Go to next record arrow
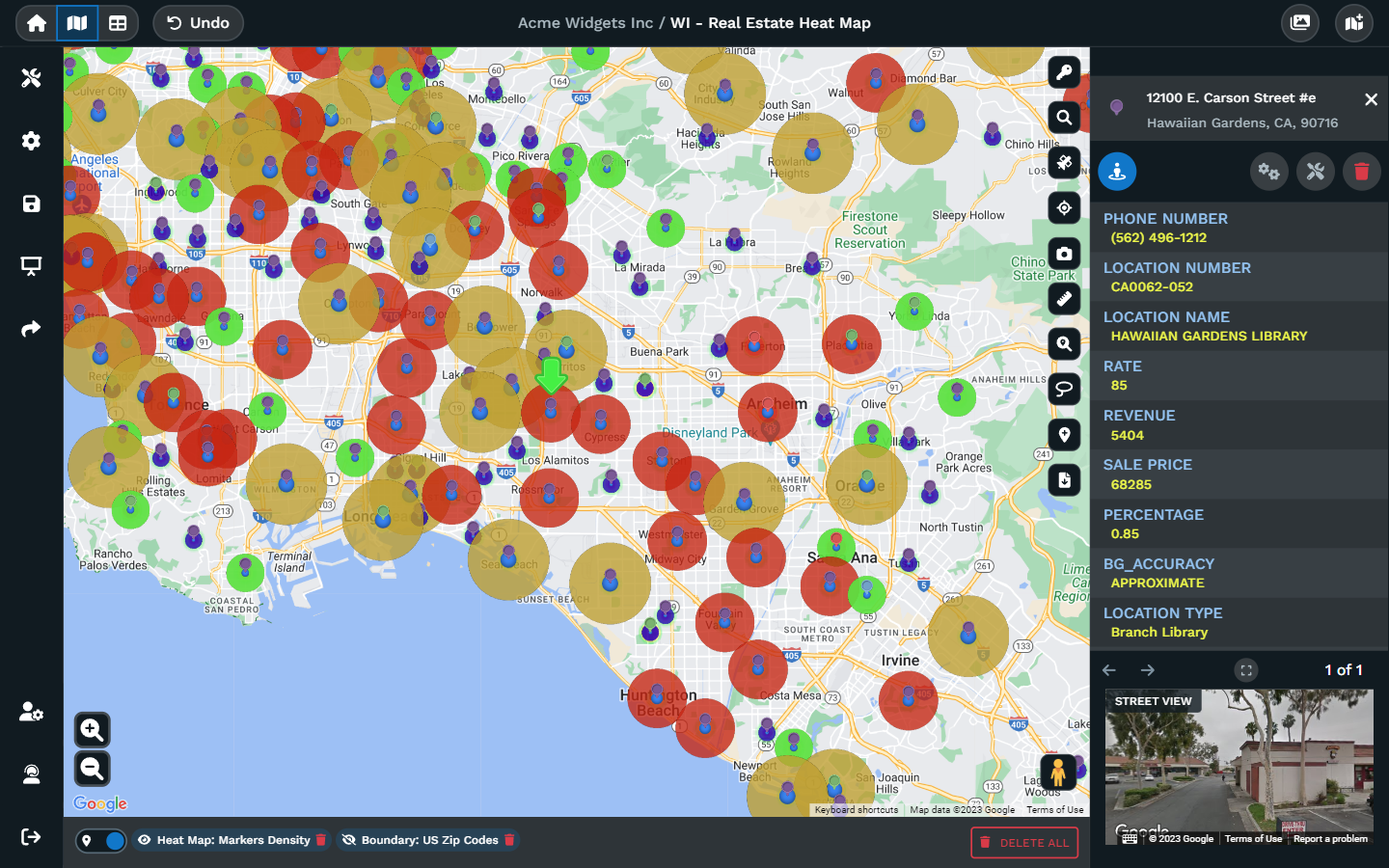 click(1148, 670)
